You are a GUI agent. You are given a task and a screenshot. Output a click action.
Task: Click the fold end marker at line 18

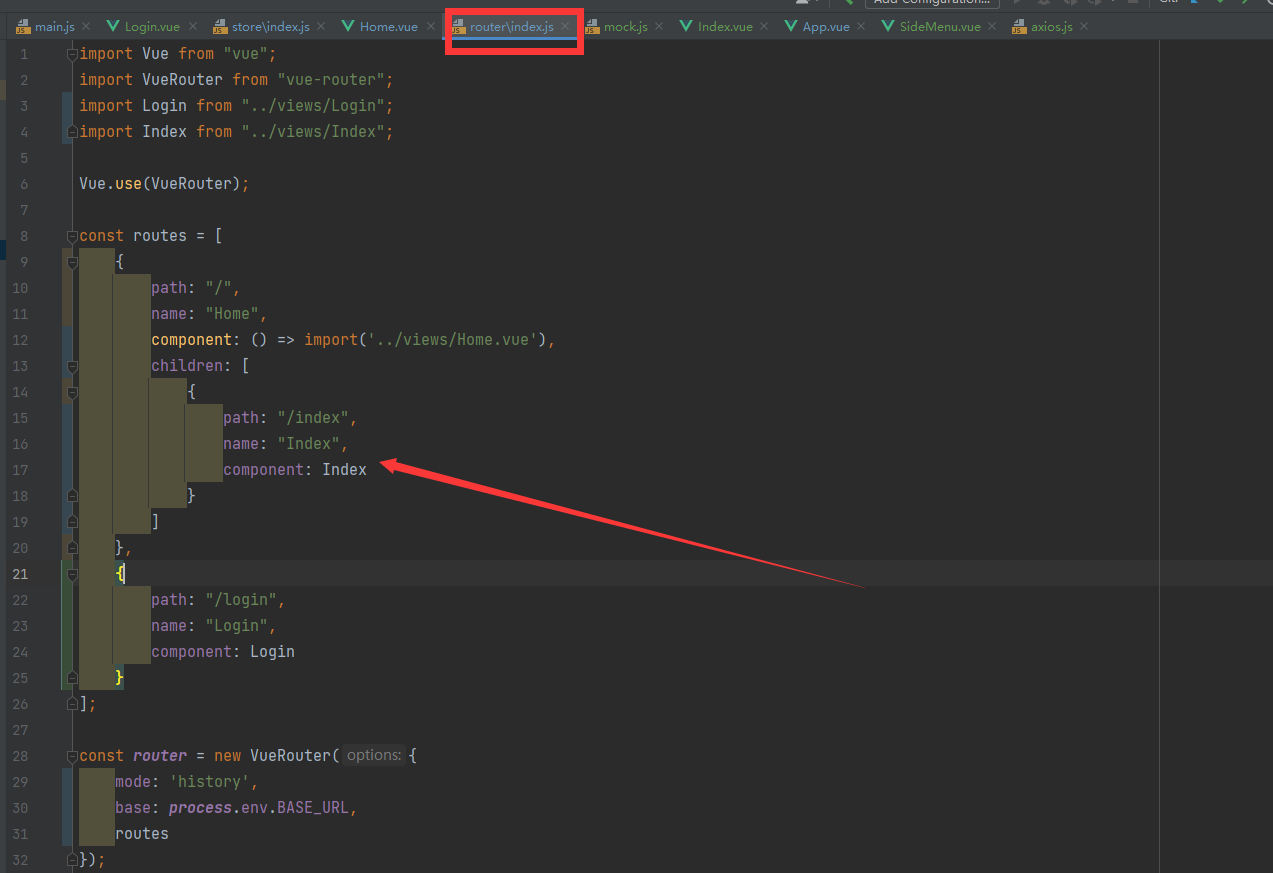click(72, 496)
